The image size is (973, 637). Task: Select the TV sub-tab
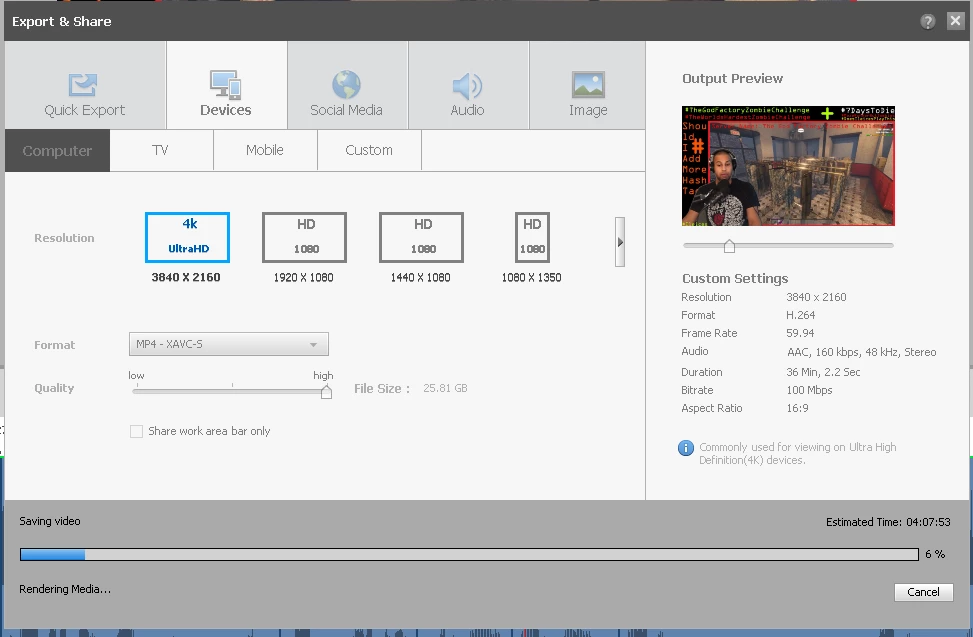click(161, 150)
